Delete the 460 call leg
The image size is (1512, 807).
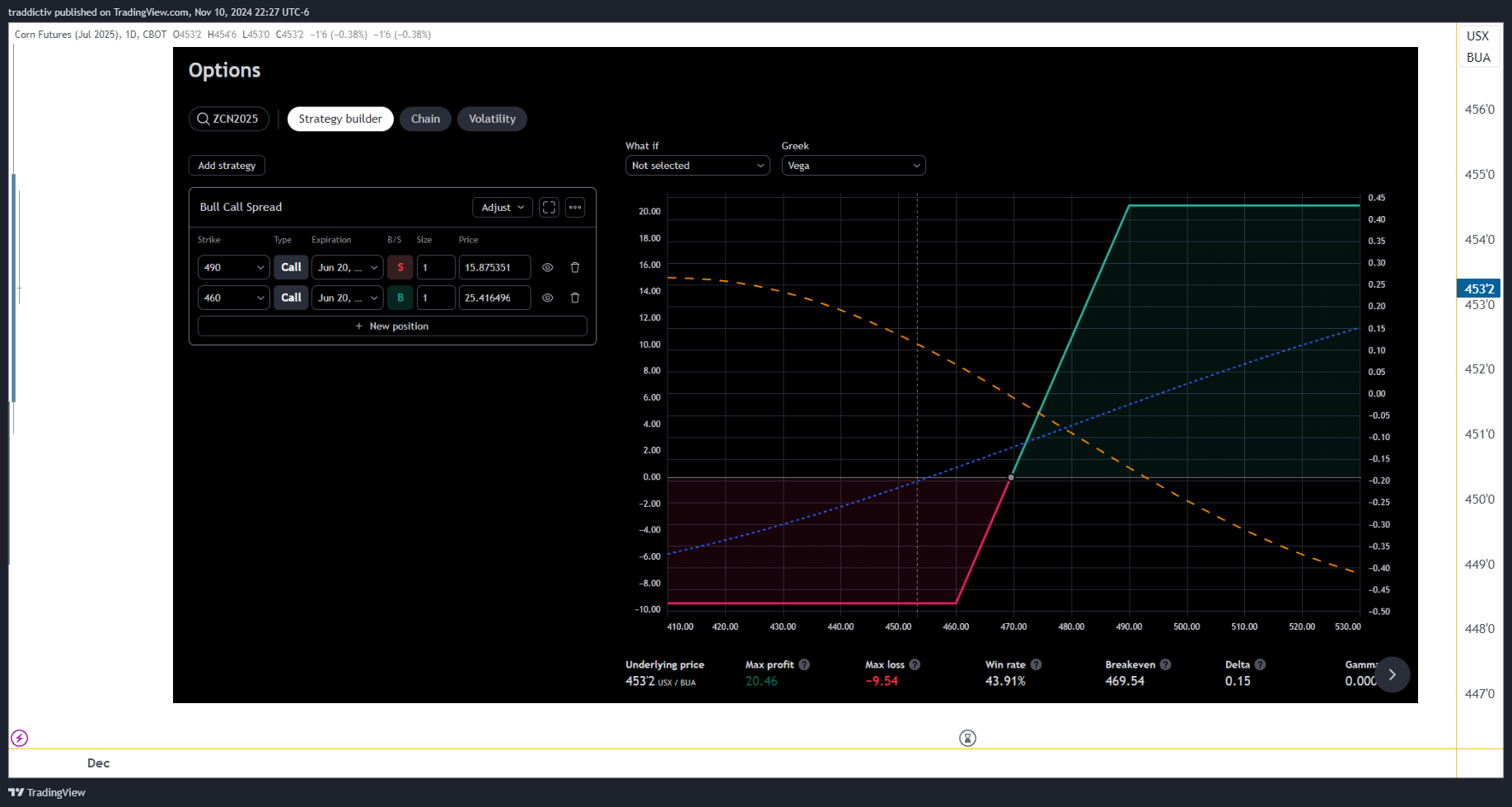[575, 298]
